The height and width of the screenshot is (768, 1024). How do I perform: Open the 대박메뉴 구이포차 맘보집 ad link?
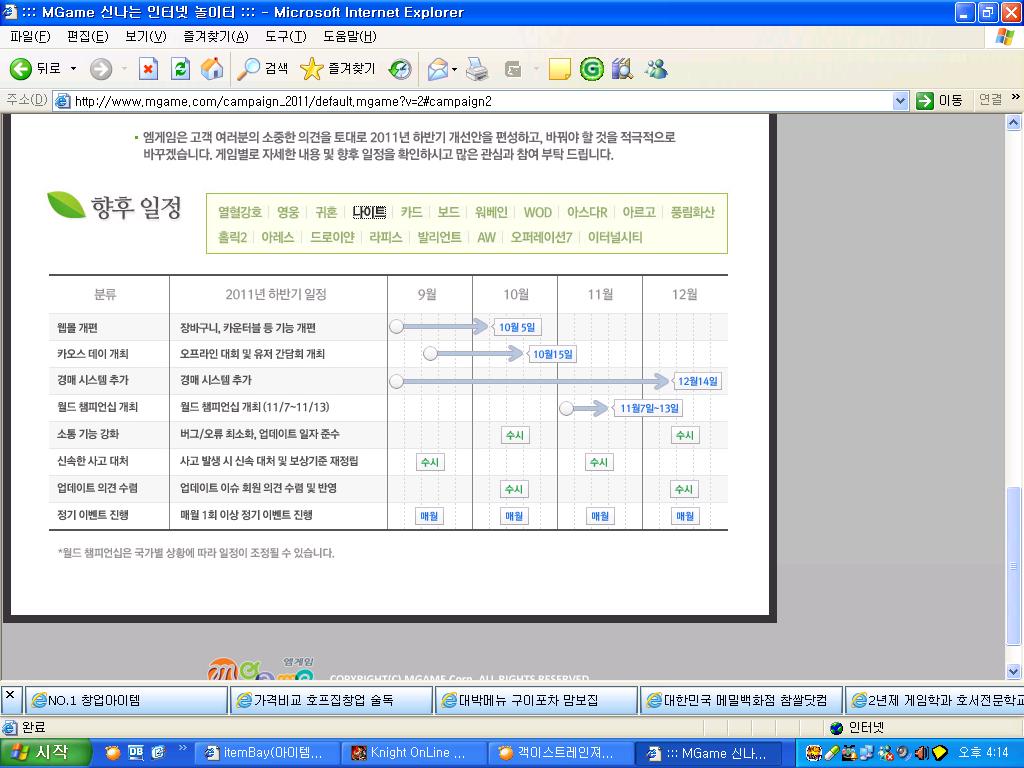pyautogui.click(x=536, y=701)
